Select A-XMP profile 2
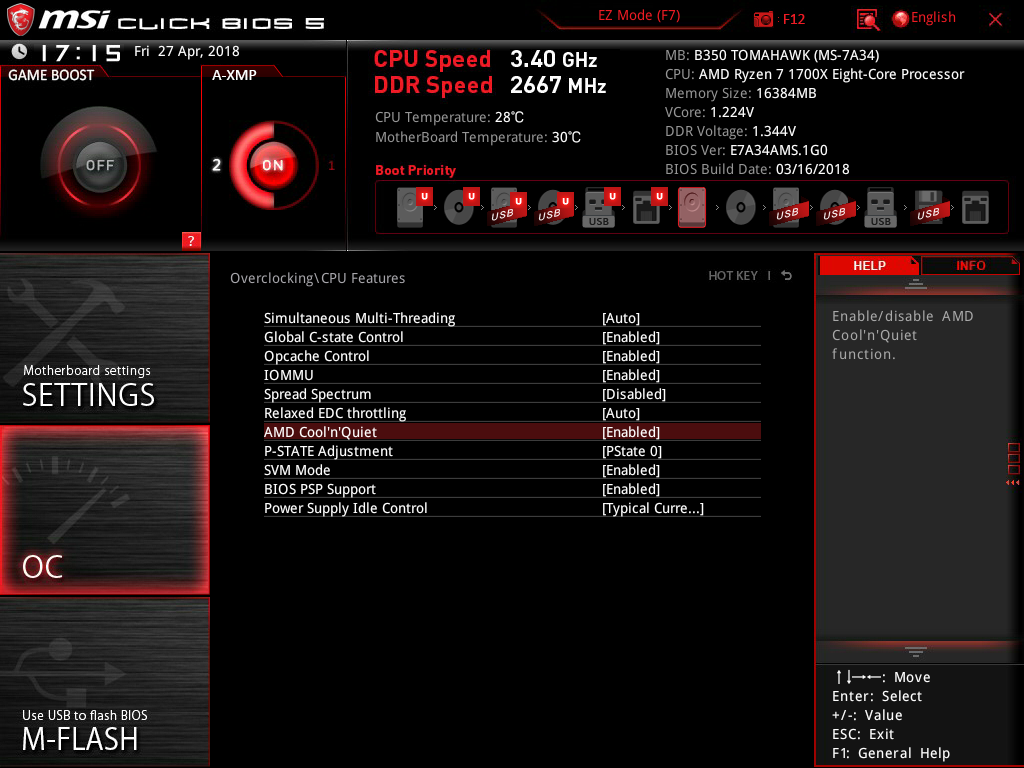 point(216,165)
